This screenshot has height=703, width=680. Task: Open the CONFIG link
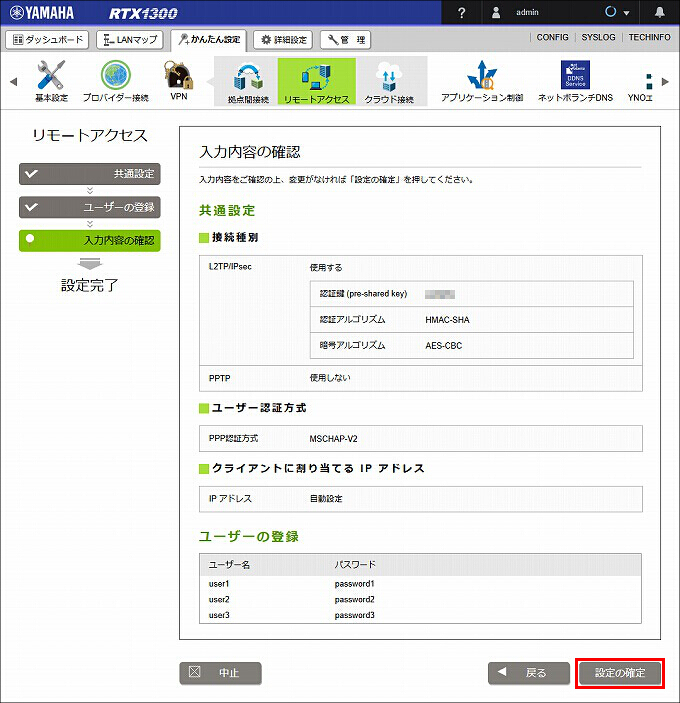(x=552, y=37)
